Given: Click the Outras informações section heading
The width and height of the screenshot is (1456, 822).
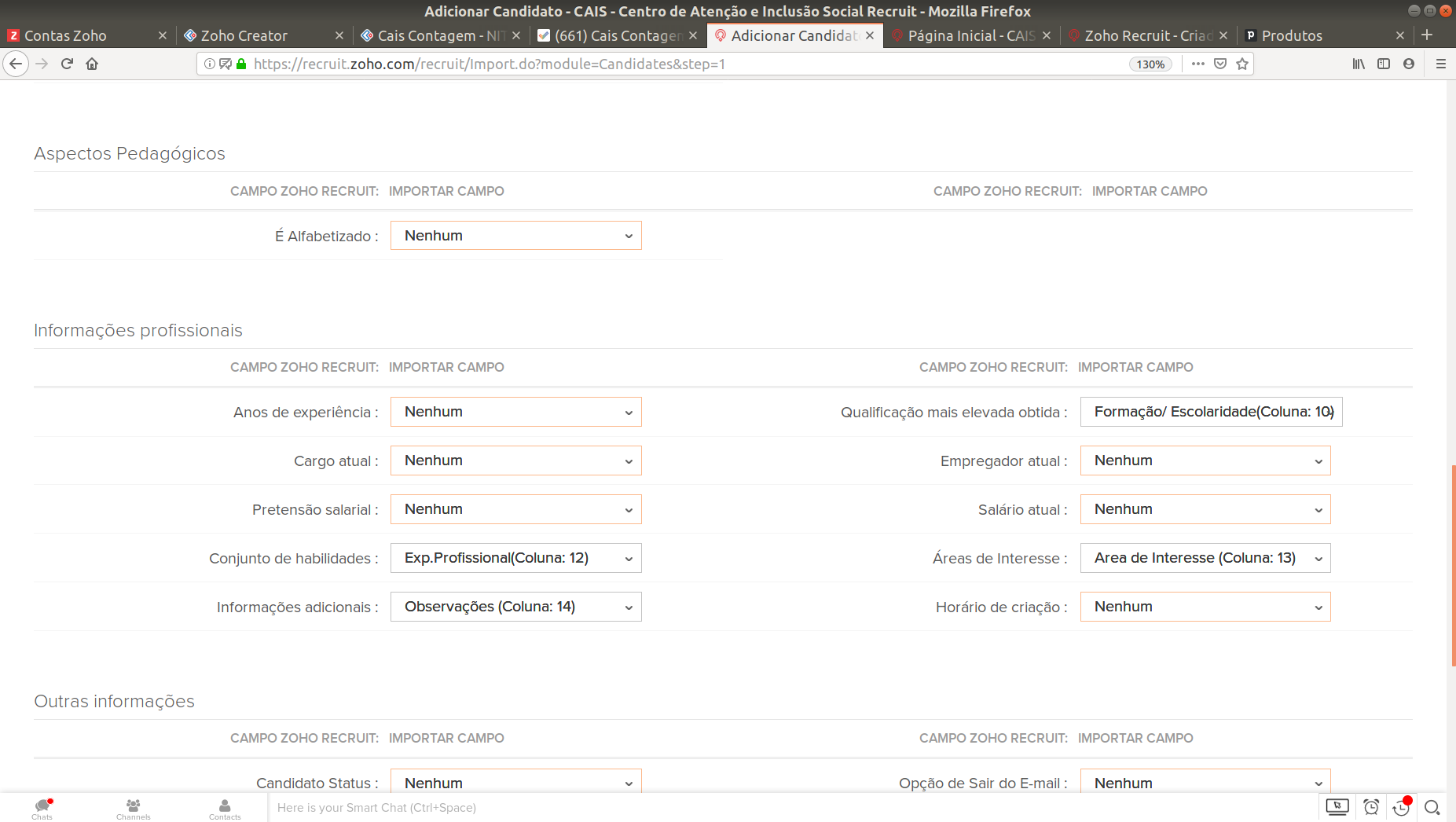Looking at the screenshot, I should 114,701.
